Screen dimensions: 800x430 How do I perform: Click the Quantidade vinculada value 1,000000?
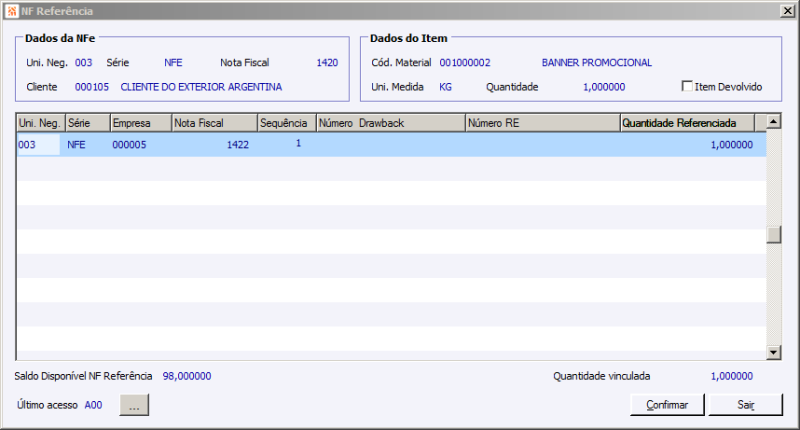click(732, 376)
